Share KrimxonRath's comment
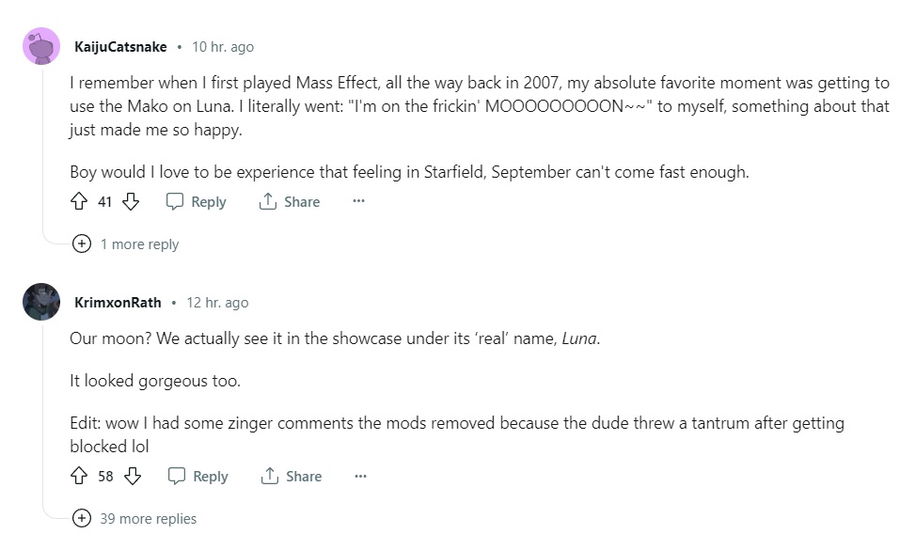 291,476
